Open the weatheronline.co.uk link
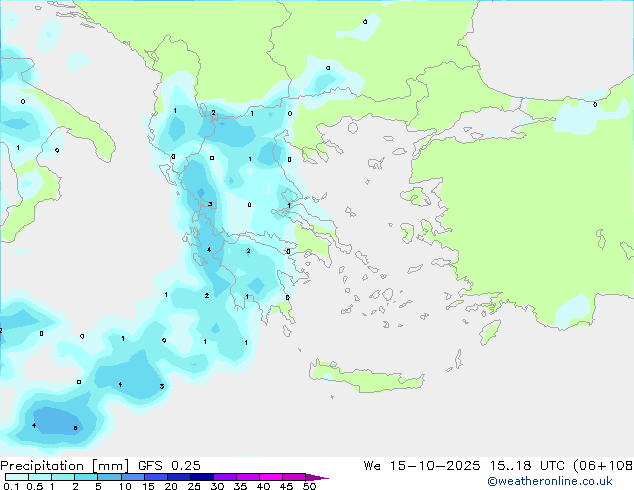The image size is (634, 490). [x=550, y=481]
